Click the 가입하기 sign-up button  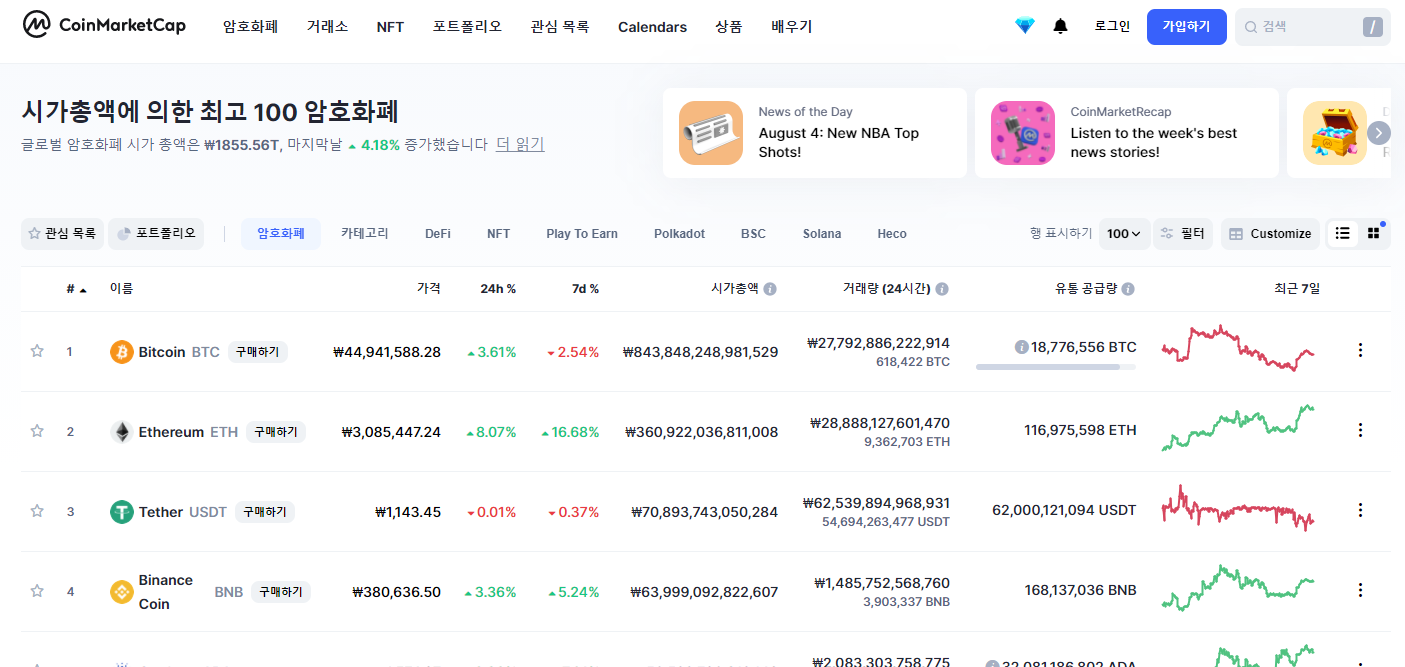coord(1186,27)
